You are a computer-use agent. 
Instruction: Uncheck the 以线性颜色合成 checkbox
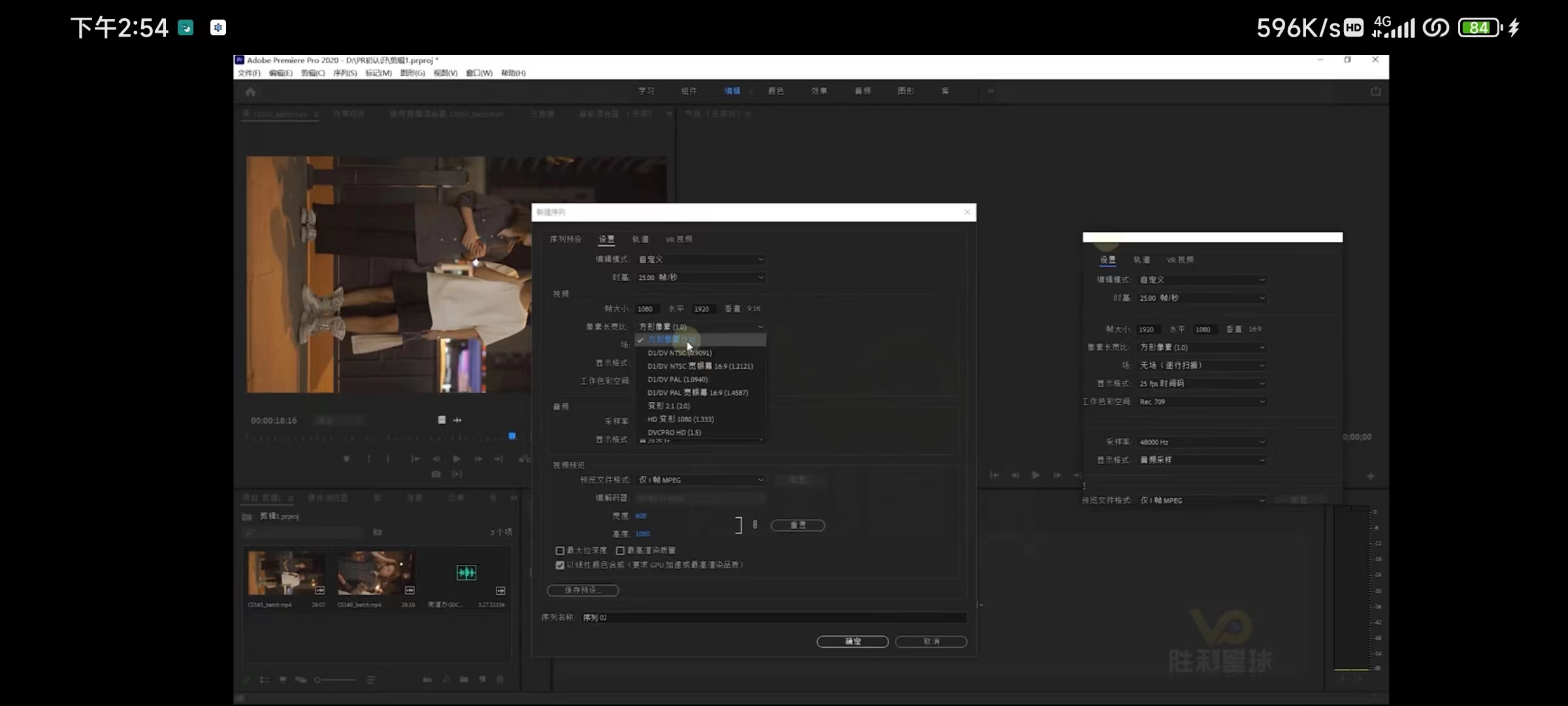[560, 565]
